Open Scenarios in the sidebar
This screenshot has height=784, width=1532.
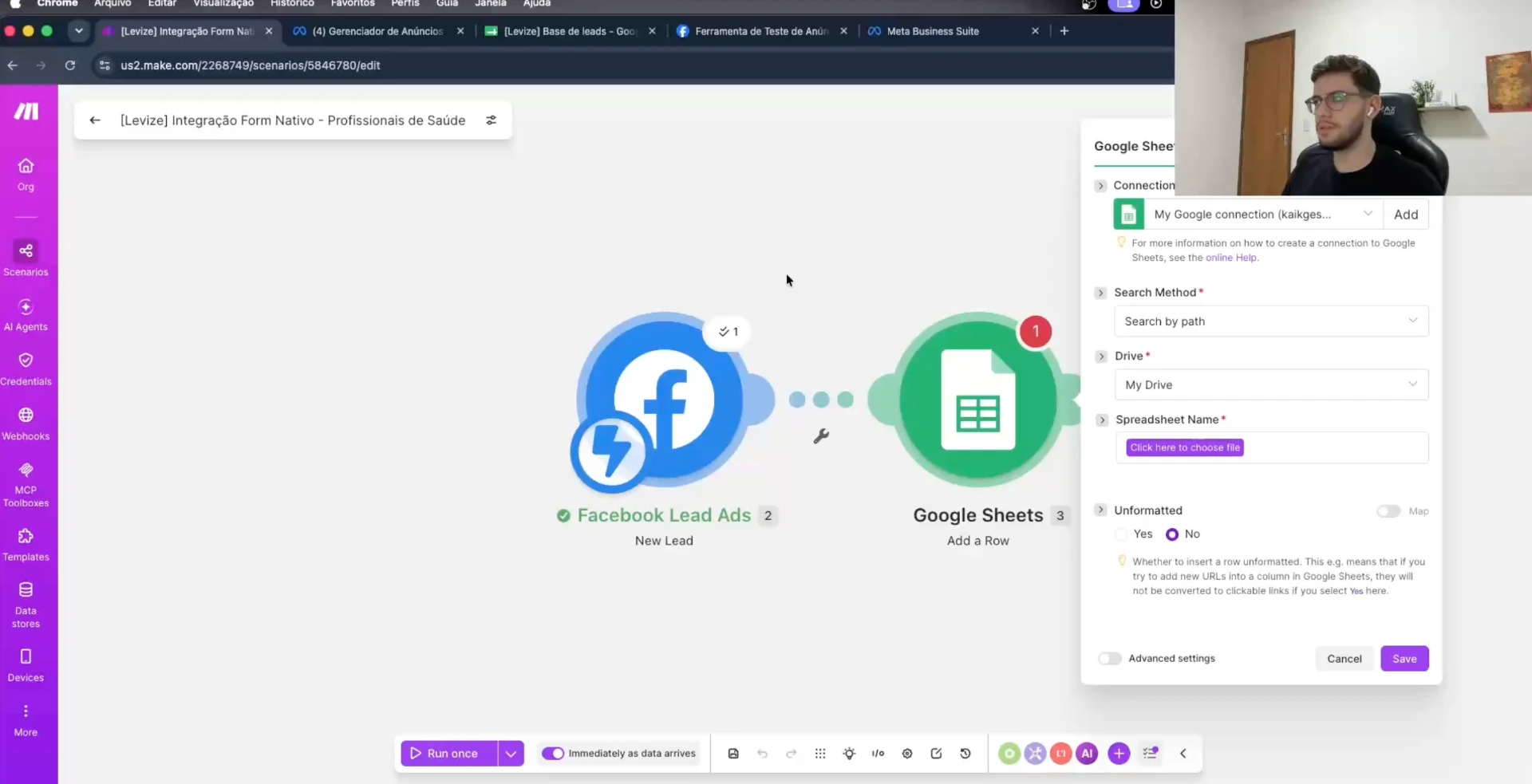26,259
